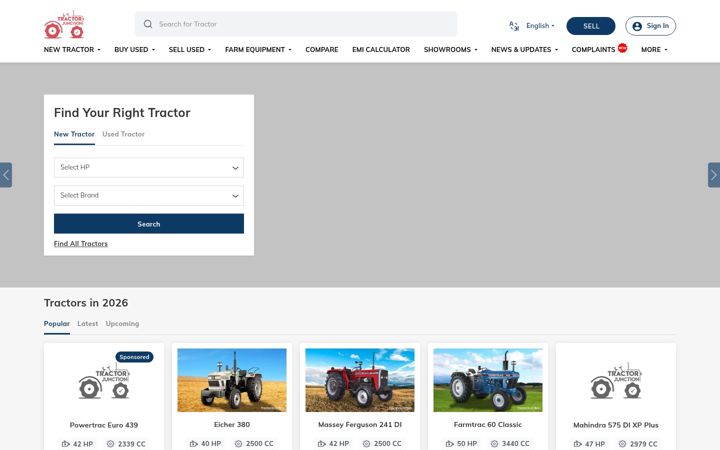This screenshot has width=720, height=450.
Task: Open COMPLAINTS page
Action: 593,50
